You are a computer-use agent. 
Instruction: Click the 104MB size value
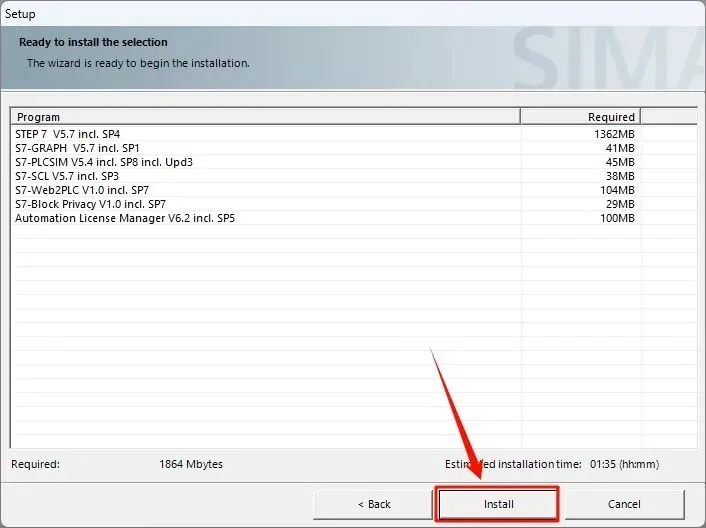[x=617, y=190]
